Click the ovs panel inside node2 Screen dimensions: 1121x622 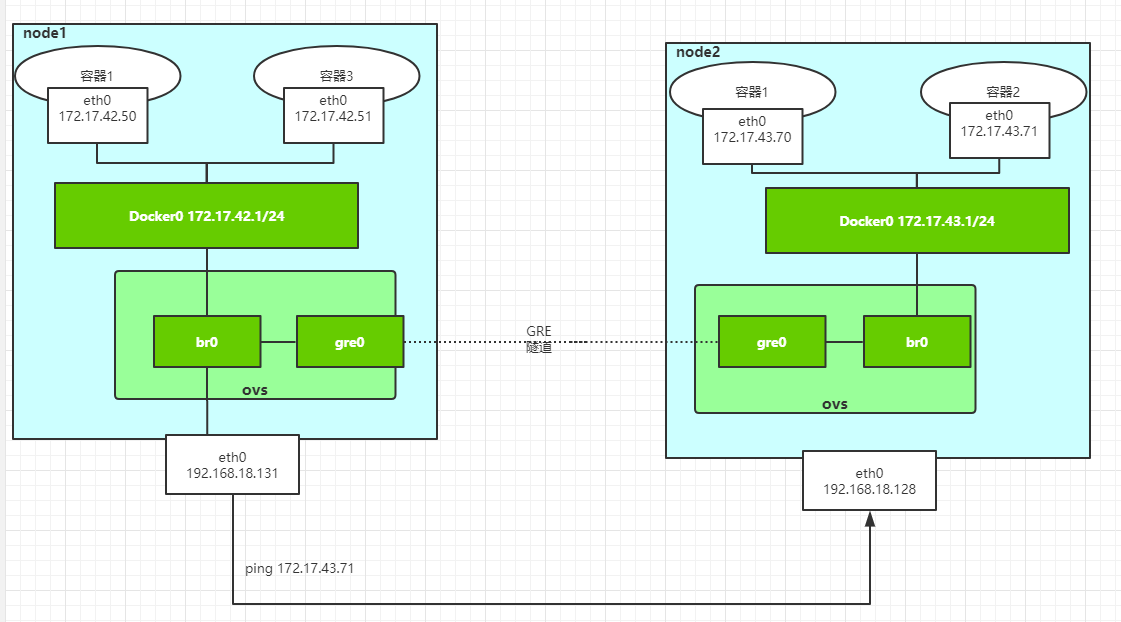pos(835,404)
